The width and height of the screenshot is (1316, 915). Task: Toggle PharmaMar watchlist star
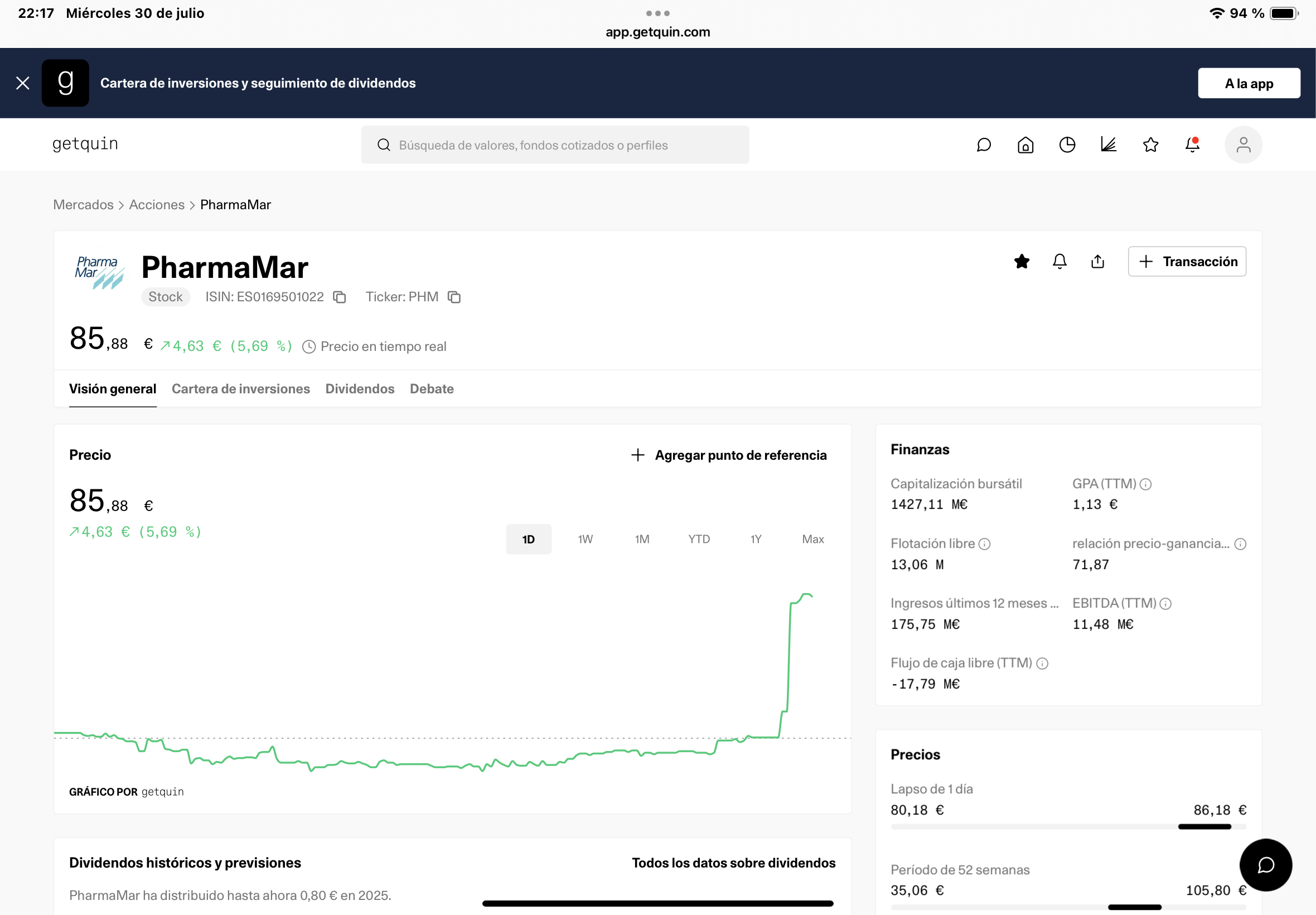click(1022, 262)
